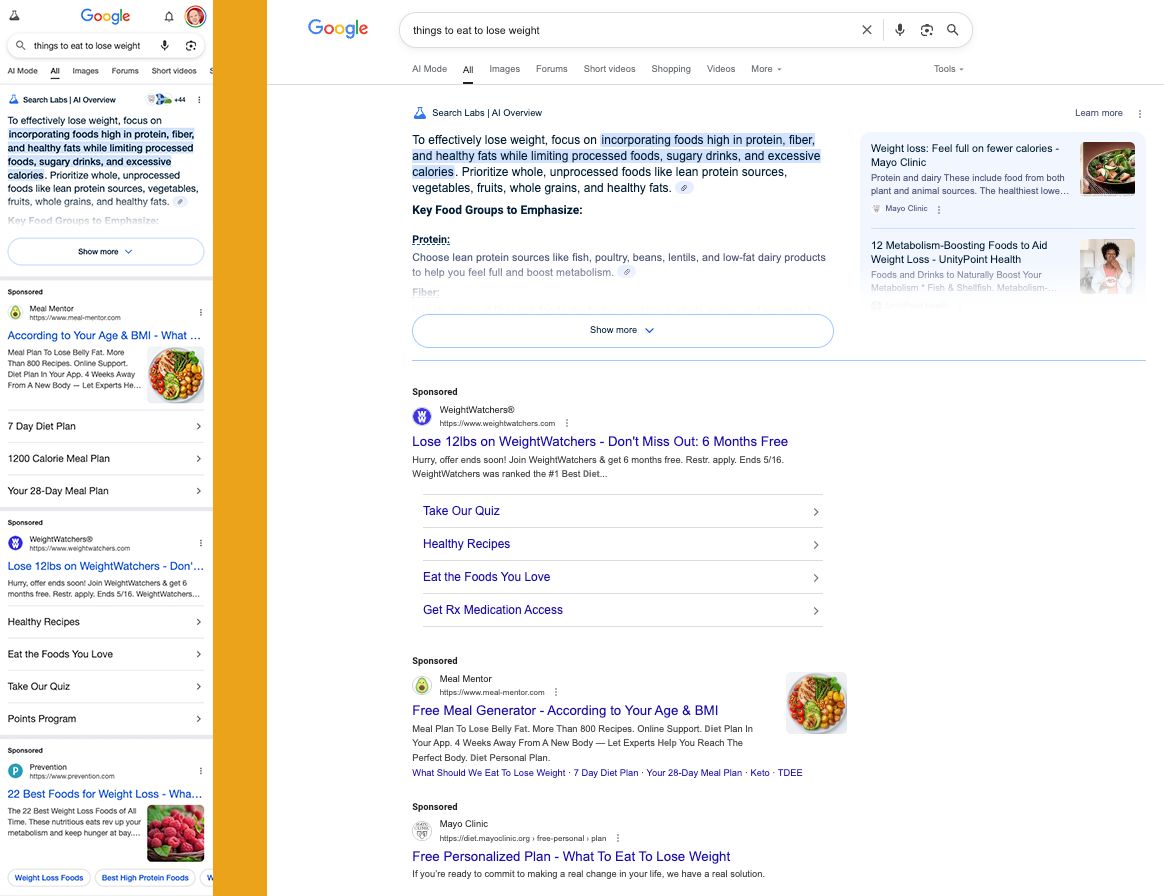Click link icon after mobile overview paragraph
Screen dimensions: 1164x896
(180, 201)
